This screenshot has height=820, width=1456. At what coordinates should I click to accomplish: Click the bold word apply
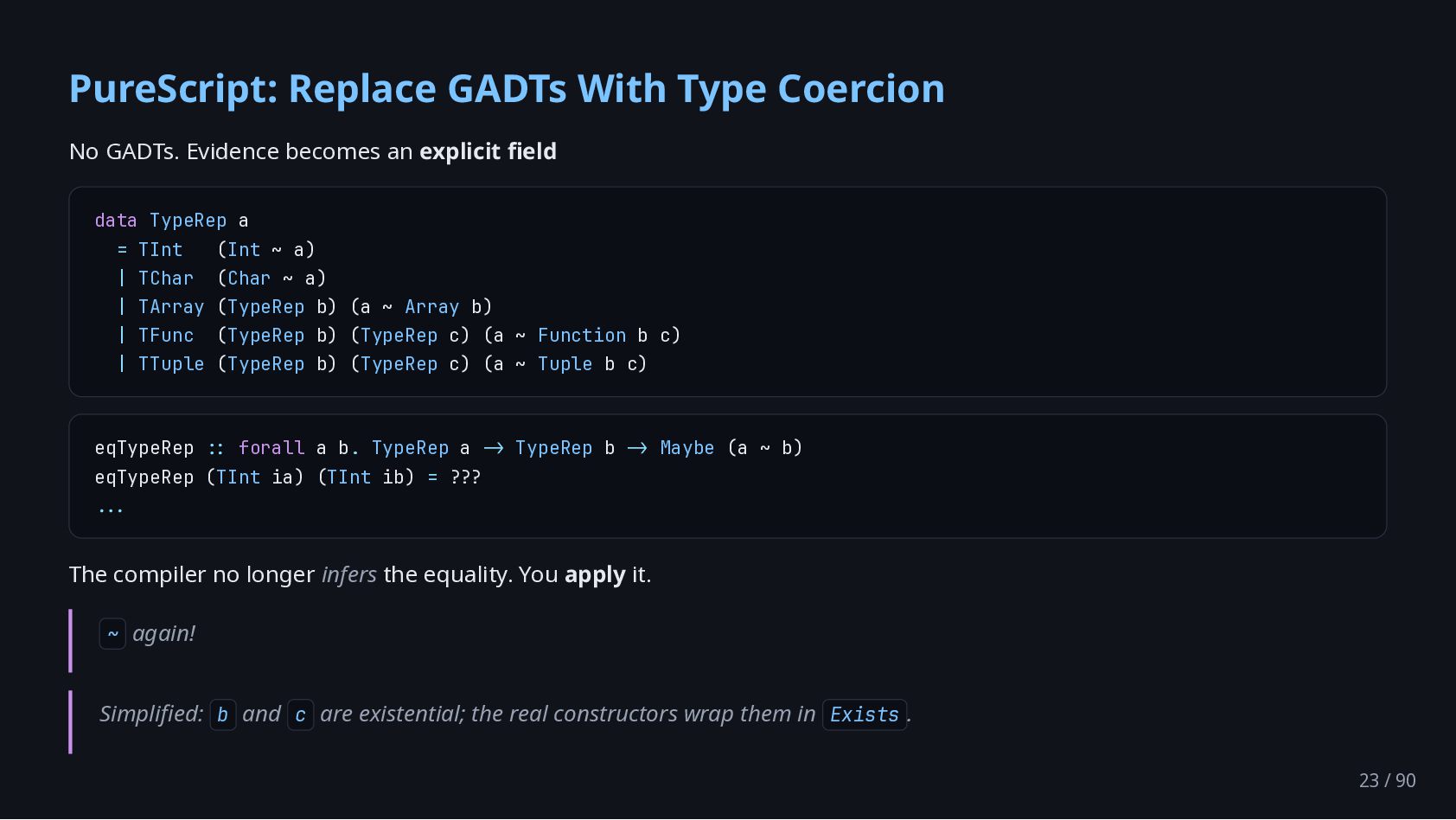tap(595, 575)
